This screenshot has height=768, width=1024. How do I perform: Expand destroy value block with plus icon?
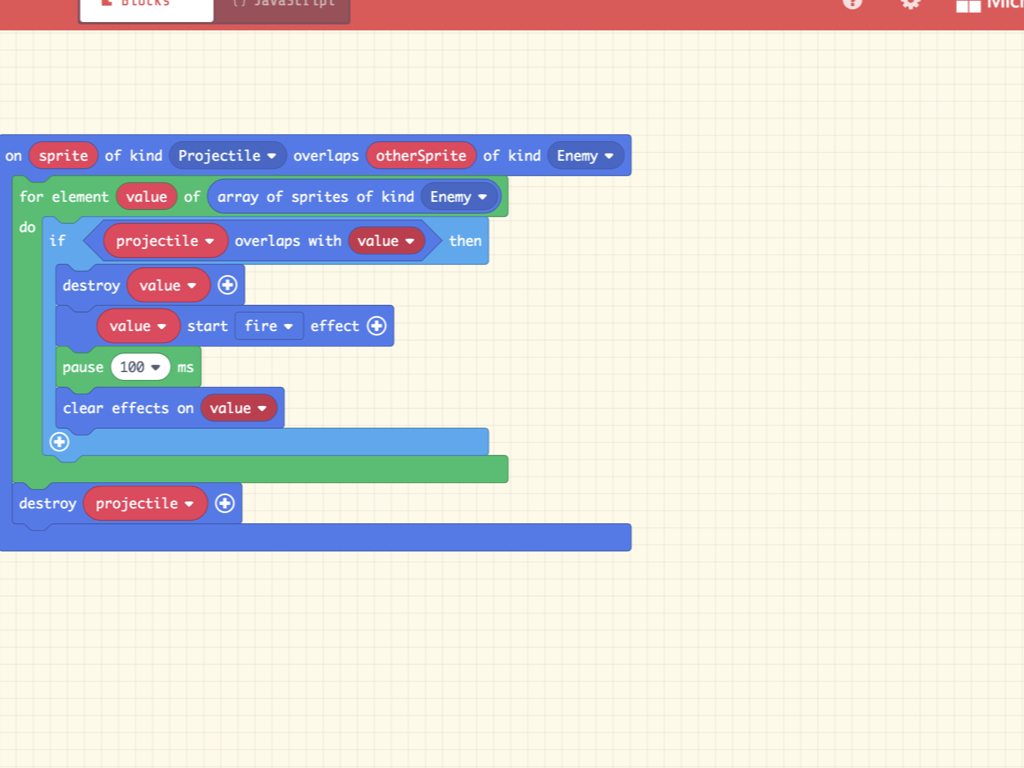(227, 285)
